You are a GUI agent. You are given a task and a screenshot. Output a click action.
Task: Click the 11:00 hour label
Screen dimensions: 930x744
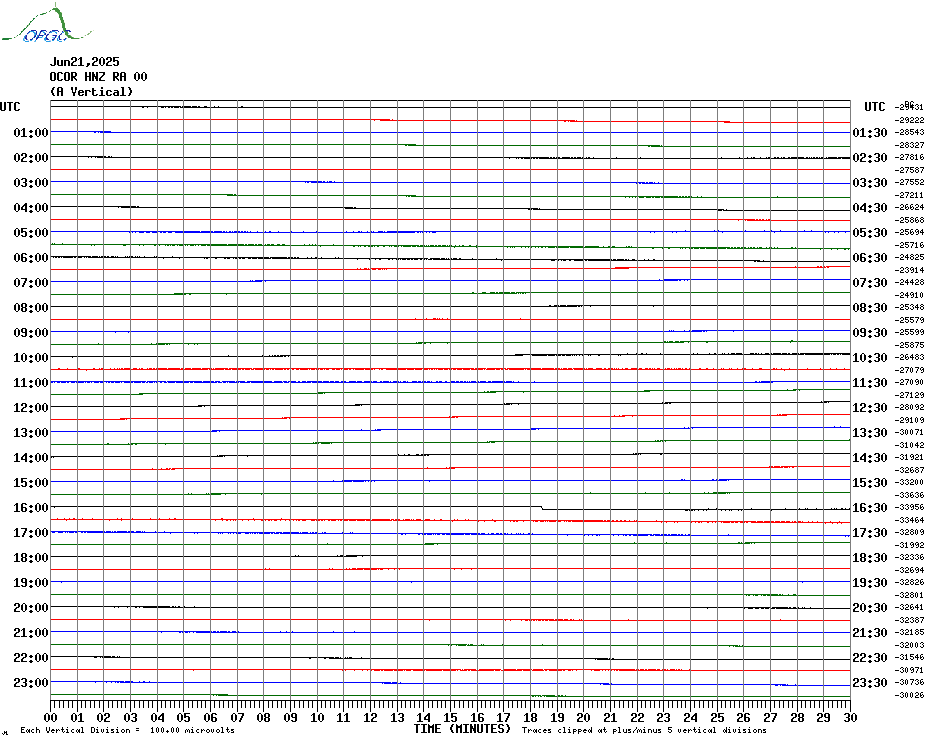[x=31, y=383]
